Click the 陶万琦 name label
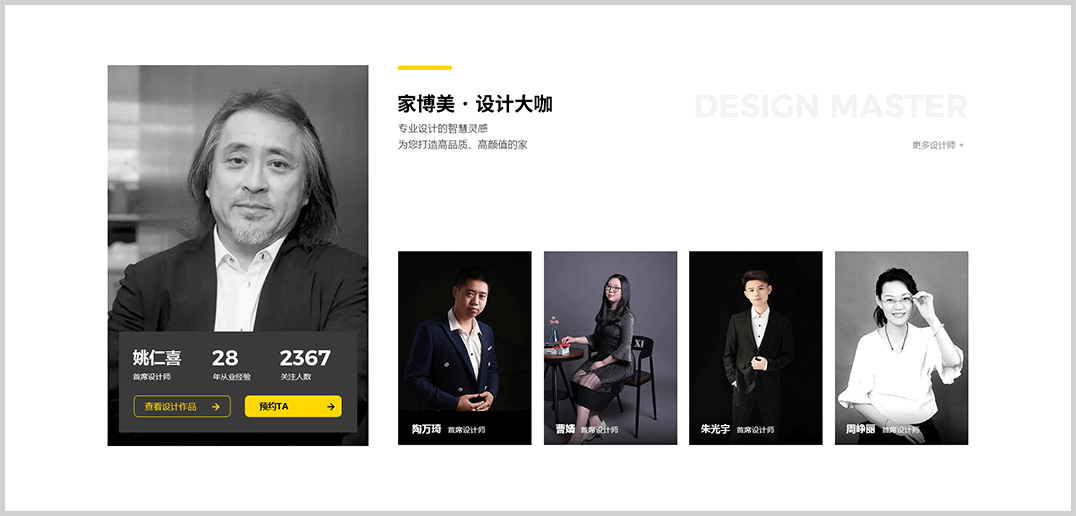The width and height of the screenshot is (1076, 516). [x=426, y=430]
